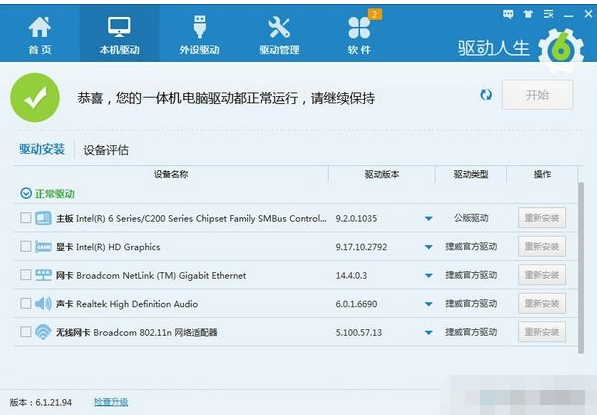This screenshot has width=597, height=415.
Task: Click the 公版驱动 type text
Action: 471,218
